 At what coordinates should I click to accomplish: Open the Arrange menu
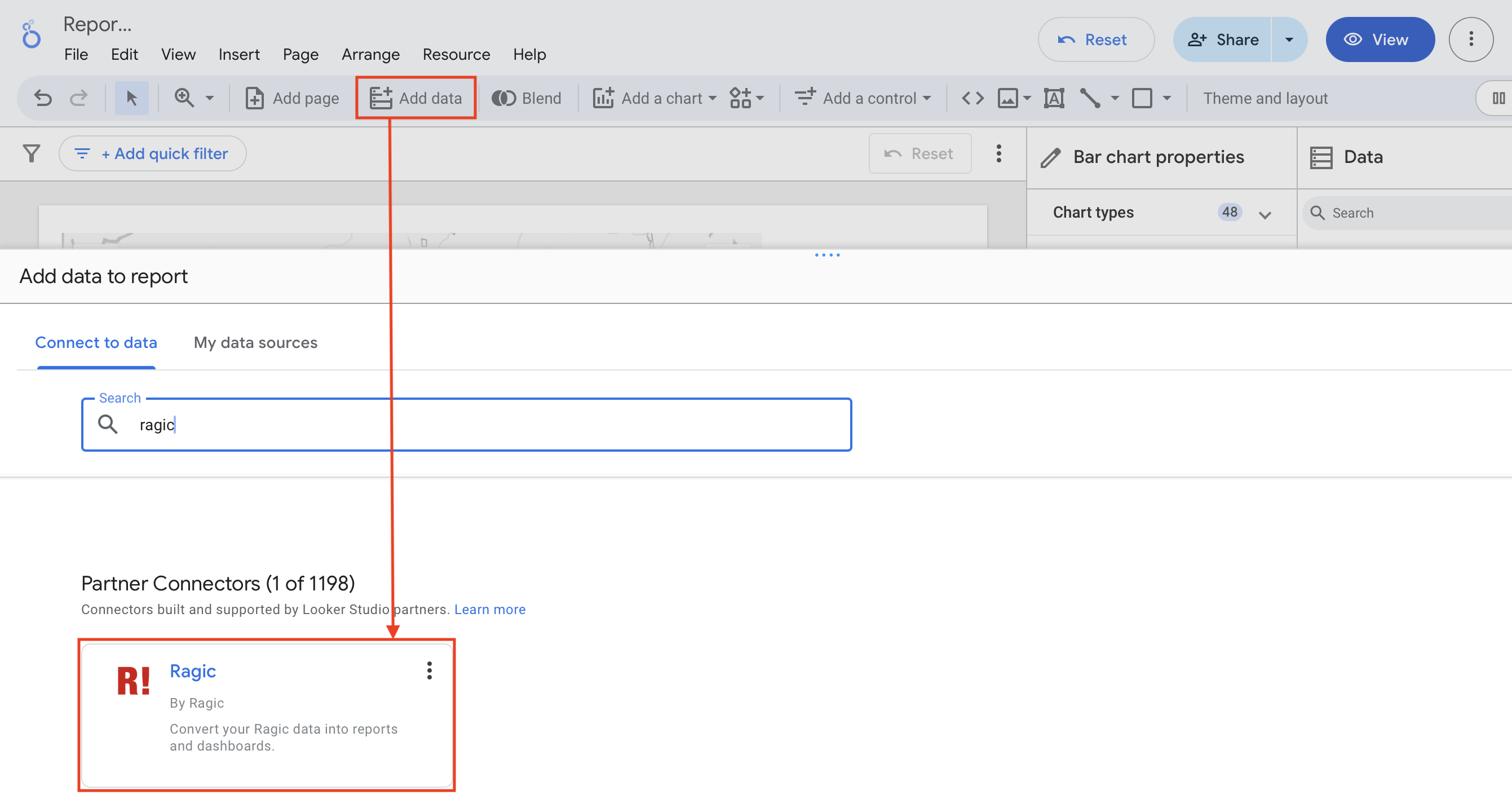pyautogui.click(x=370, y=55)
